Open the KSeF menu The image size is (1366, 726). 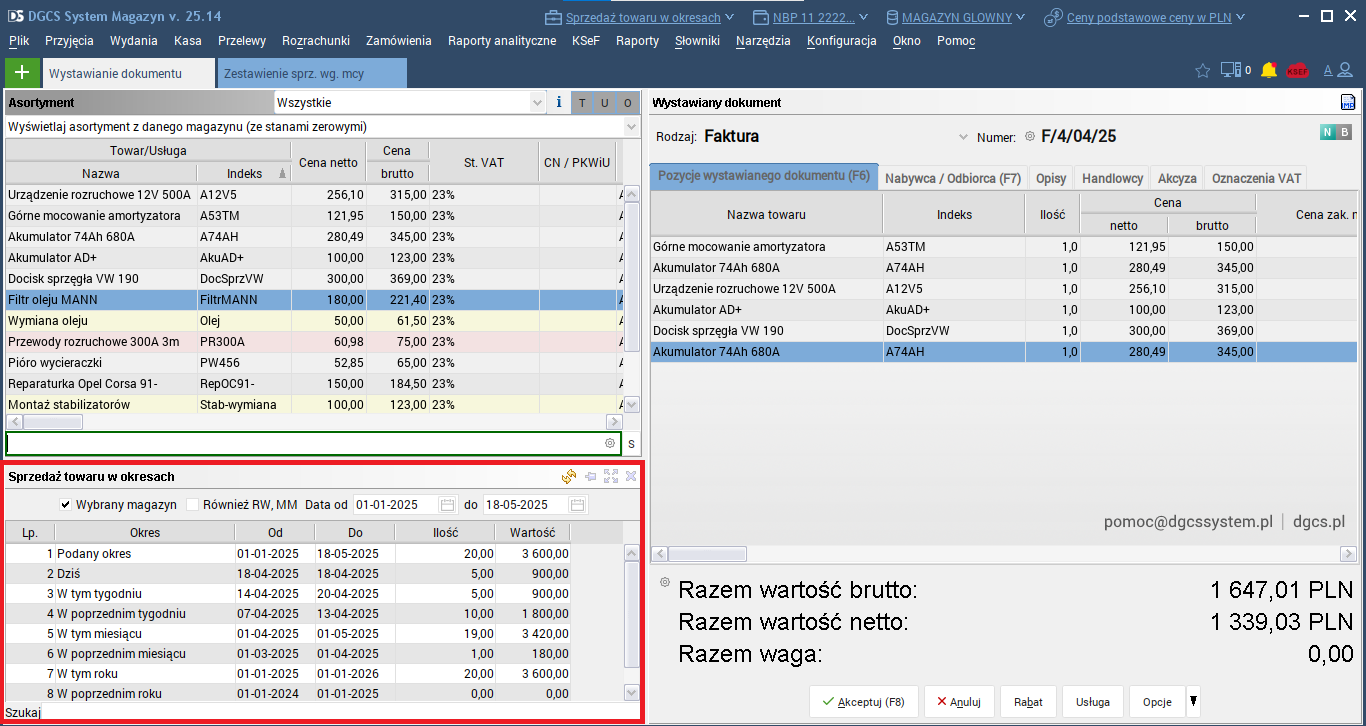pos(586,41)
